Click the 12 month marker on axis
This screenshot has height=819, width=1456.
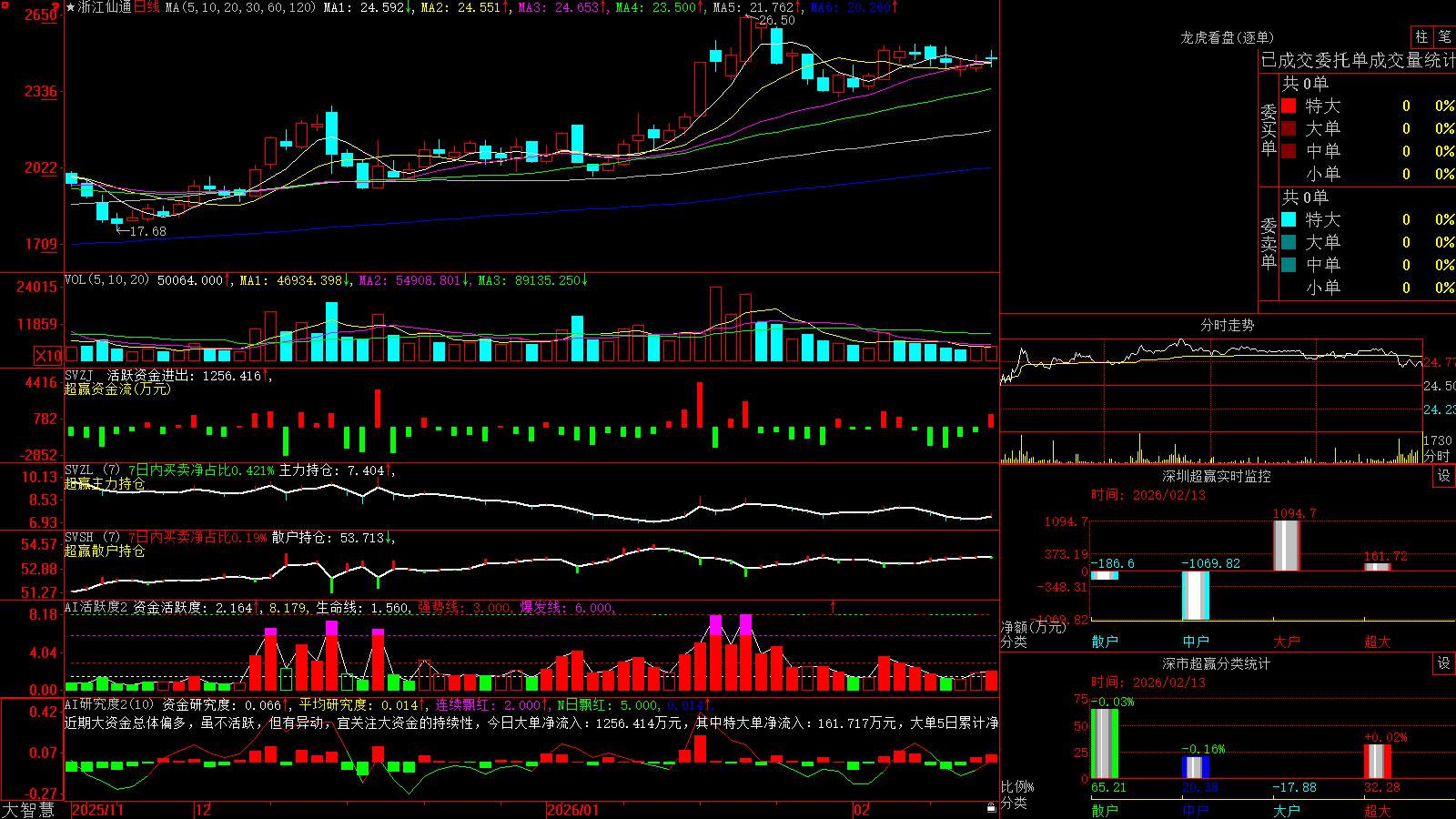[x=204, y=810]
